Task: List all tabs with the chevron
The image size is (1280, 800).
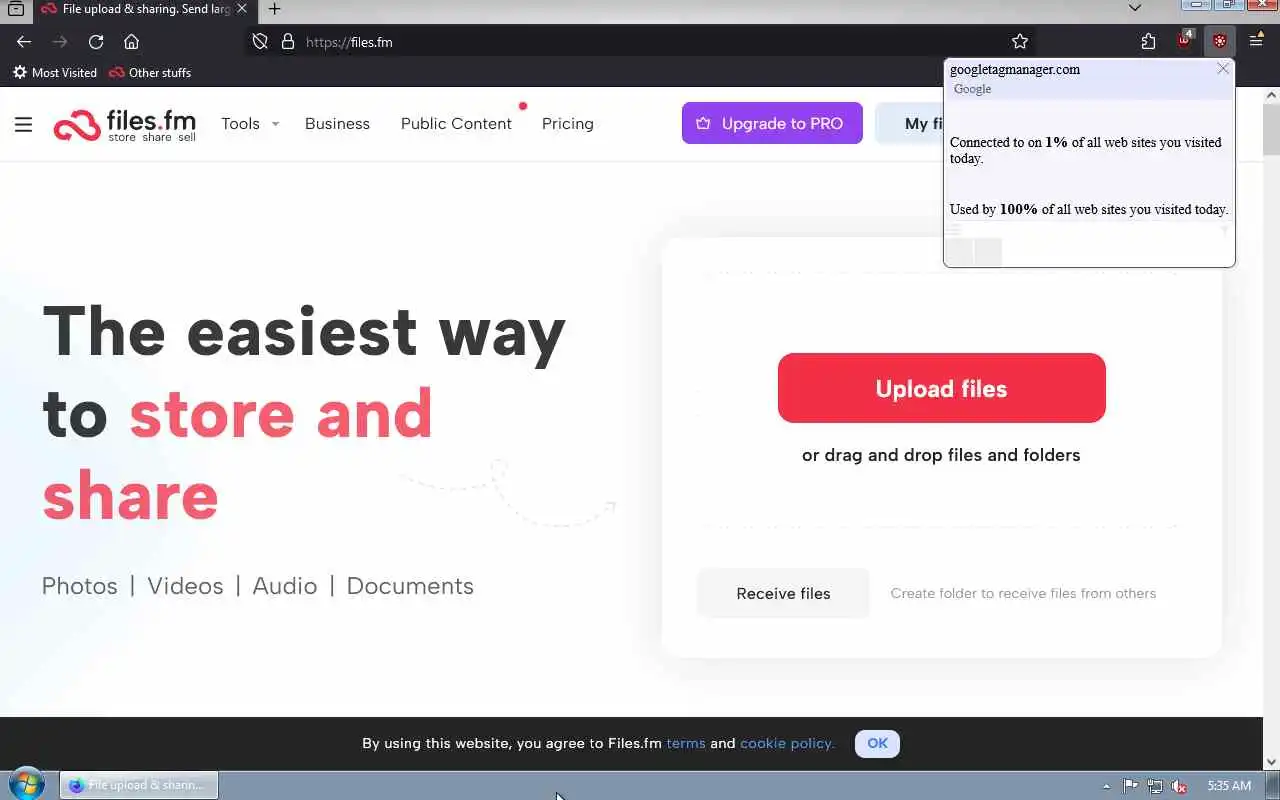Action: click(x=1135, y=8)
